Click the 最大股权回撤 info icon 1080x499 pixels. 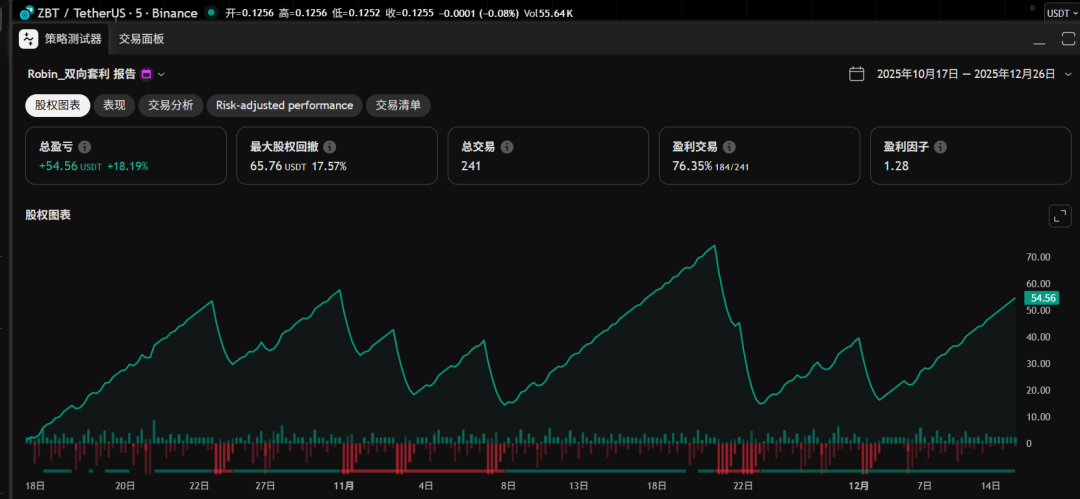coord(329,147)
